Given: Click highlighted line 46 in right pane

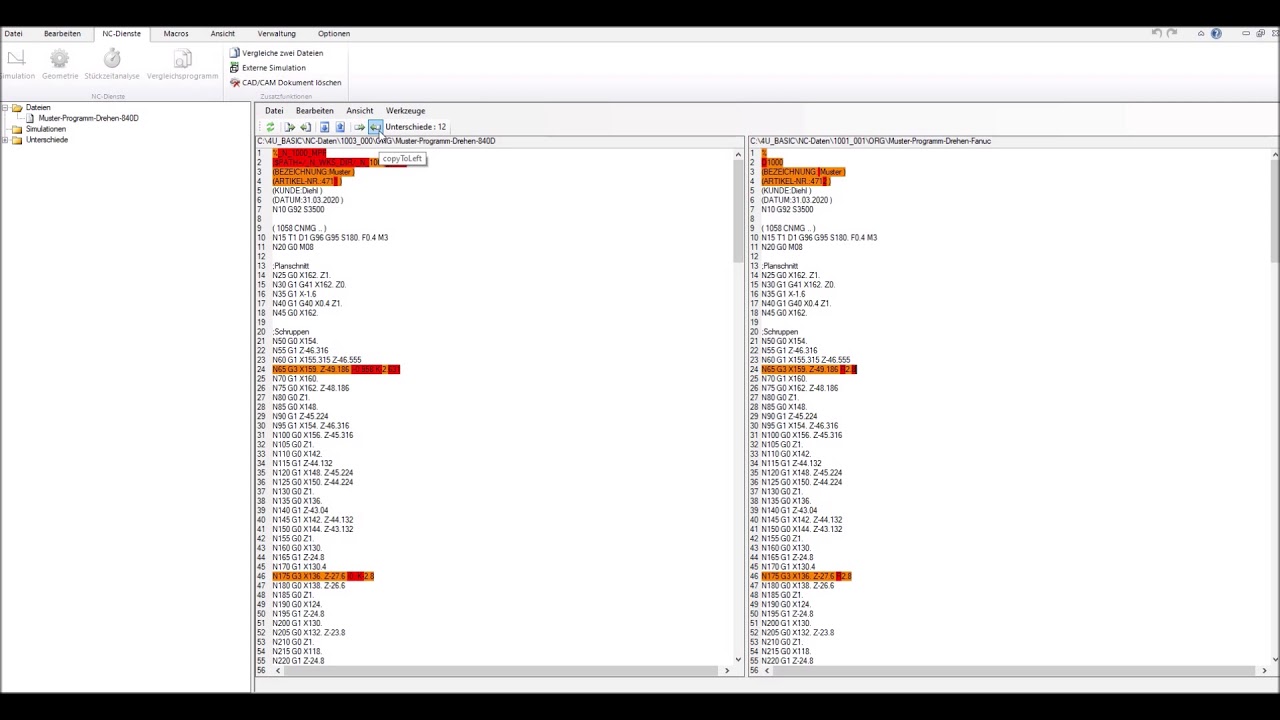Looking at the screenshot, I should 806,576.
